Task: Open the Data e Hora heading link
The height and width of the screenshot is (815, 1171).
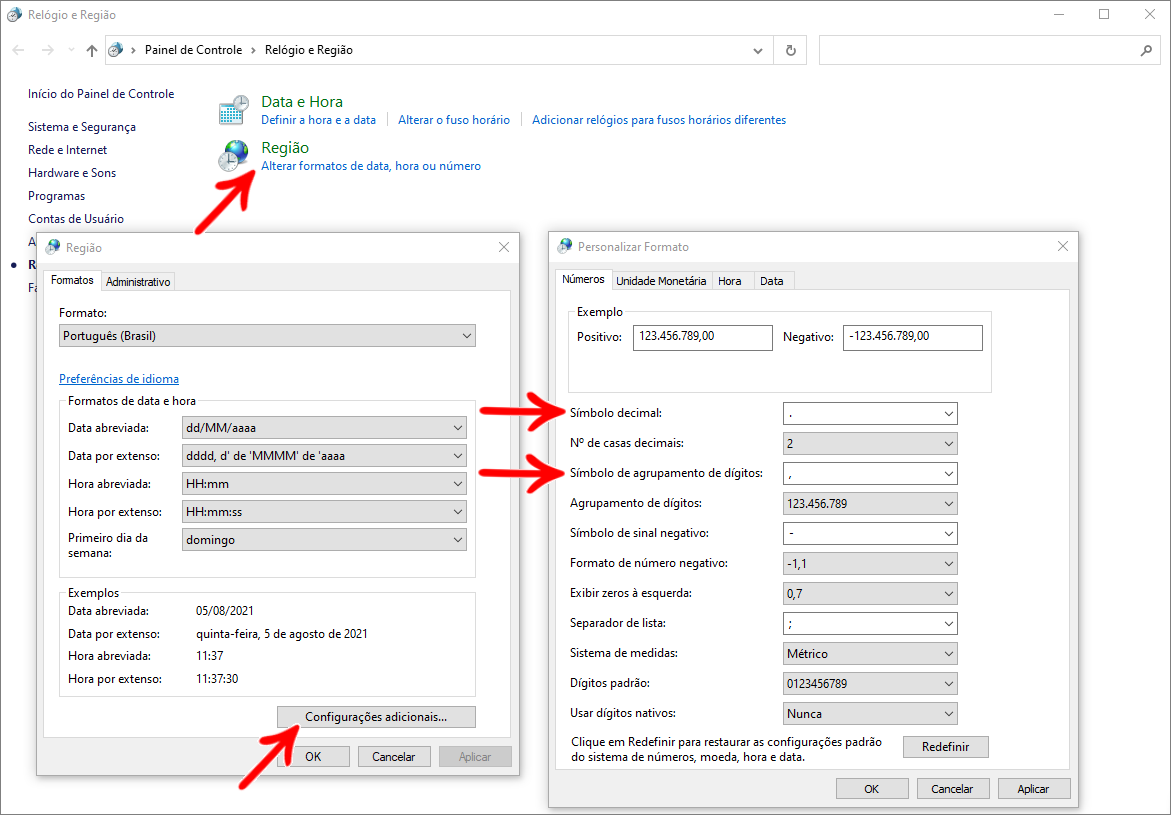Action: click(302, 102)
